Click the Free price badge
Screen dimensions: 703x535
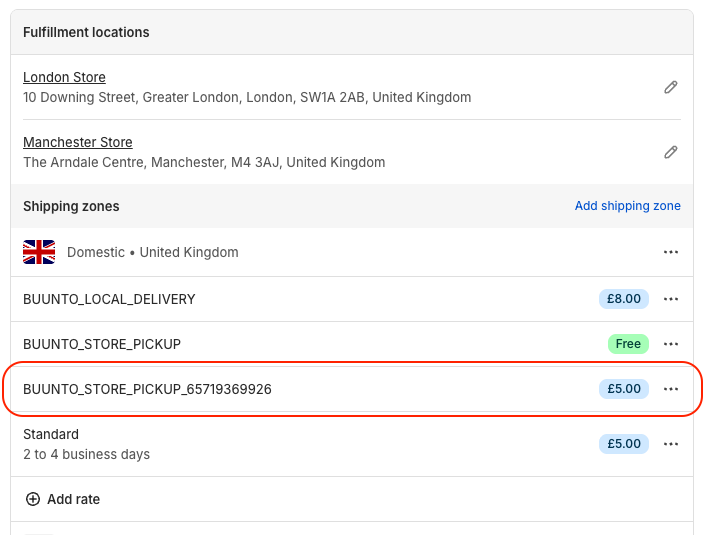click(x=628, y=344)
